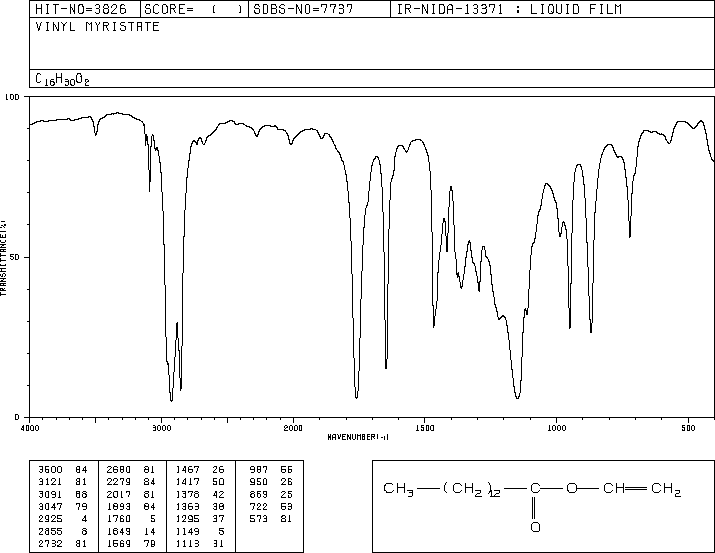This screenshot has height=553, width=715.
Task: Click the carbonyl oxygen below carbon
Action: pos(535,527)
